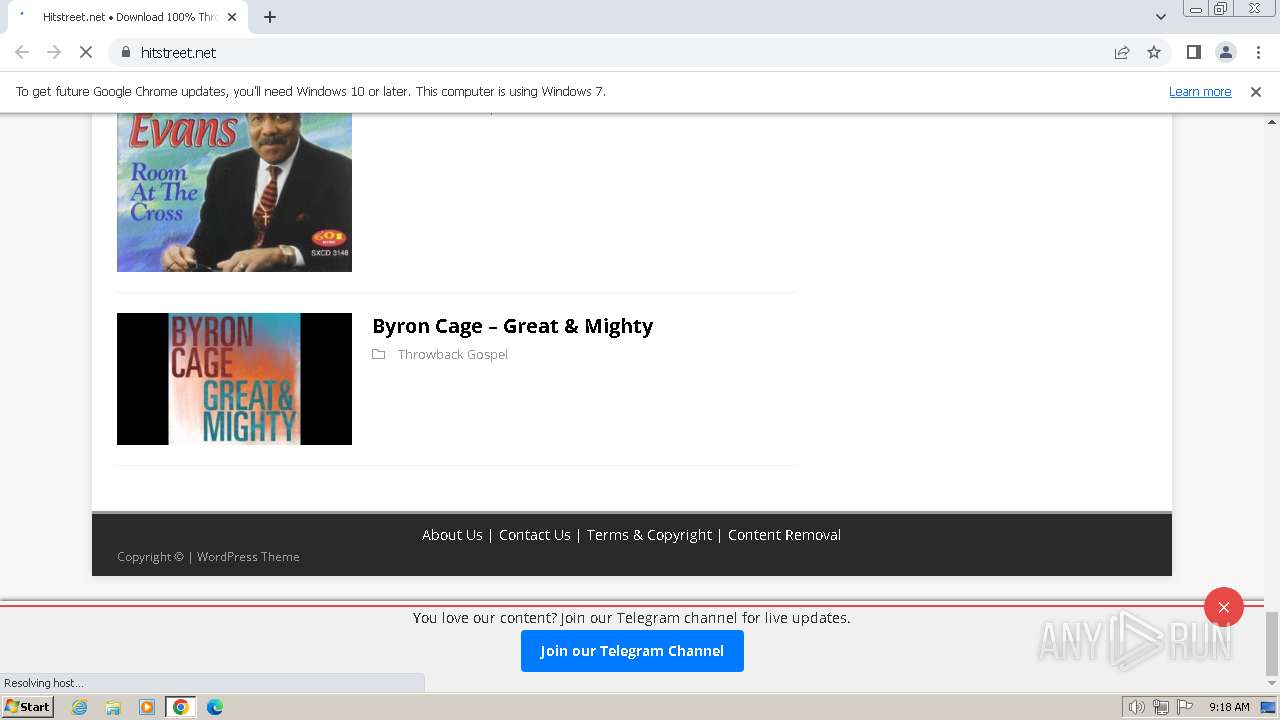Join our Telegram Channel button
Viewport: 1280px width, 720px height.
[x=632, y=651]
